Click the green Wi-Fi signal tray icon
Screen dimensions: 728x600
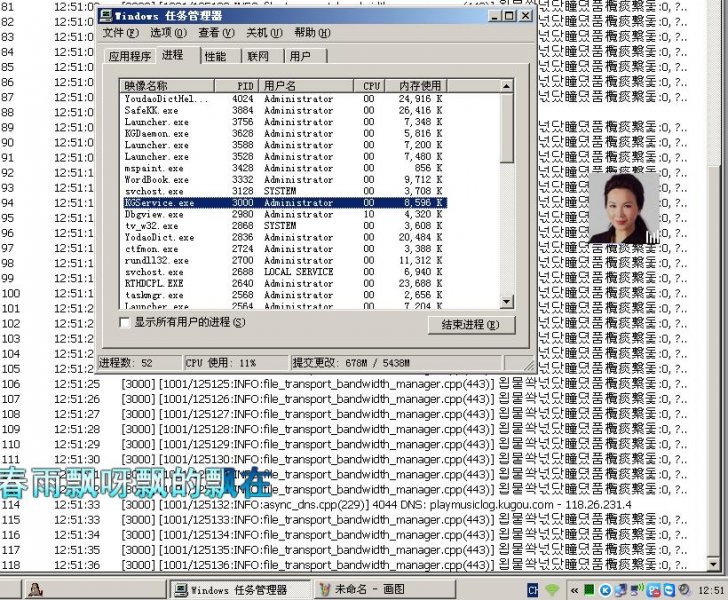coord(552,590)
